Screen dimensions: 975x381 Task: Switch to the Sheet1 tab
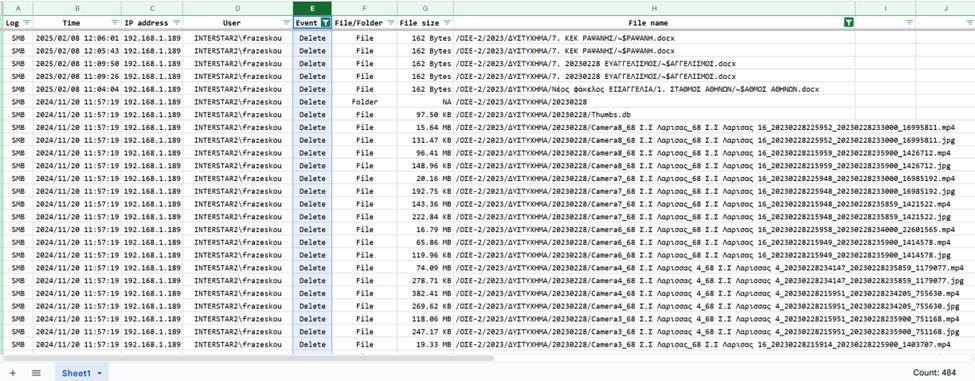(81, 372)
